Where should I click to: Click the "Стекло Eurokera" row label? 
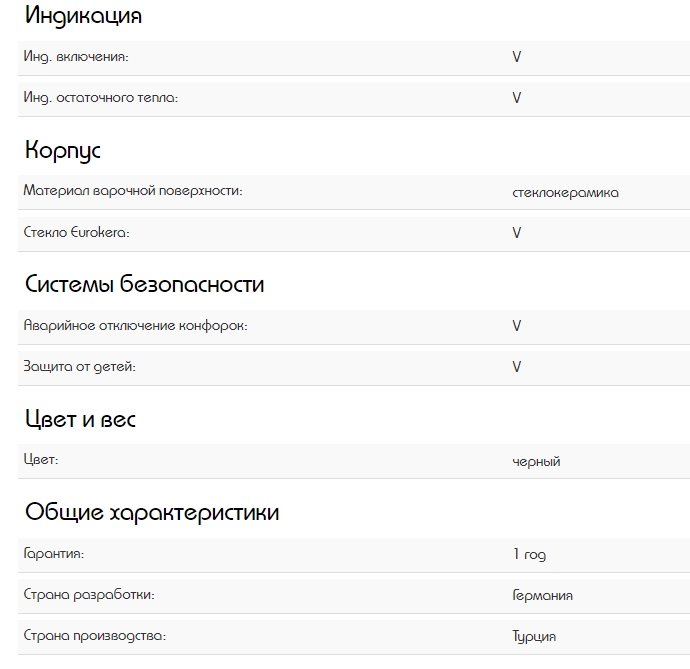pyautogui.click(x=77, y=232)
